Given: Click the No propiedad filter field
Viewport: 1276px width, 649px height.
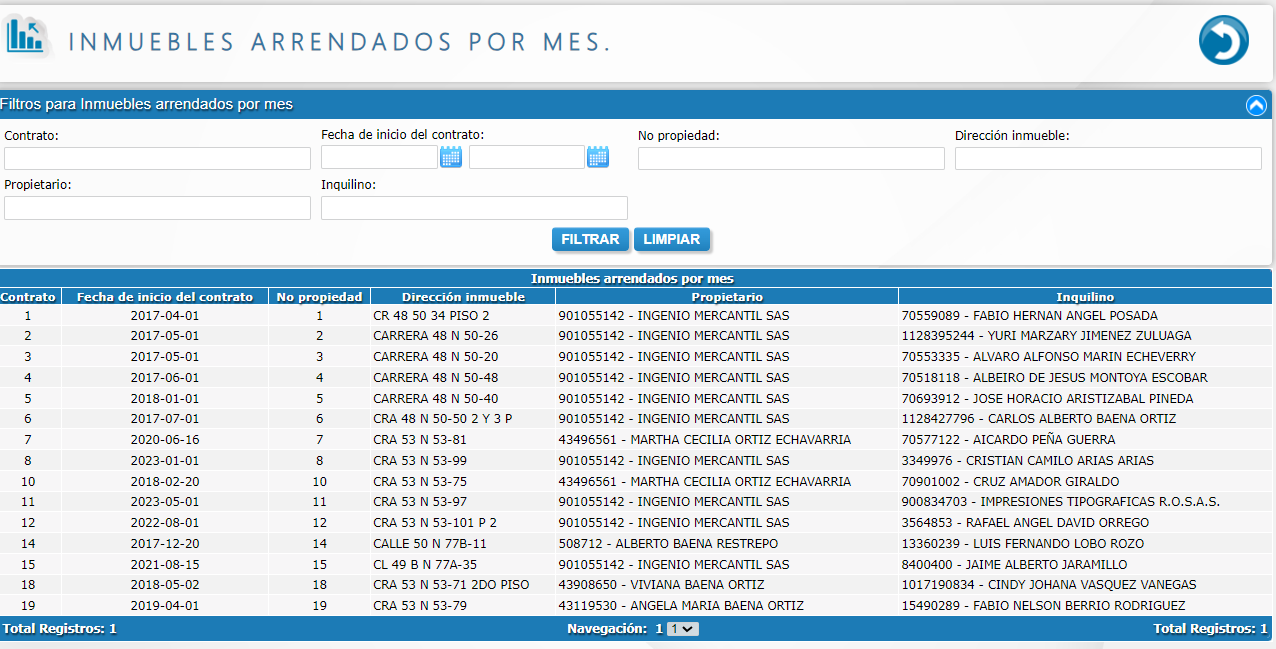Looking at the screenshot, I should 791,158.
